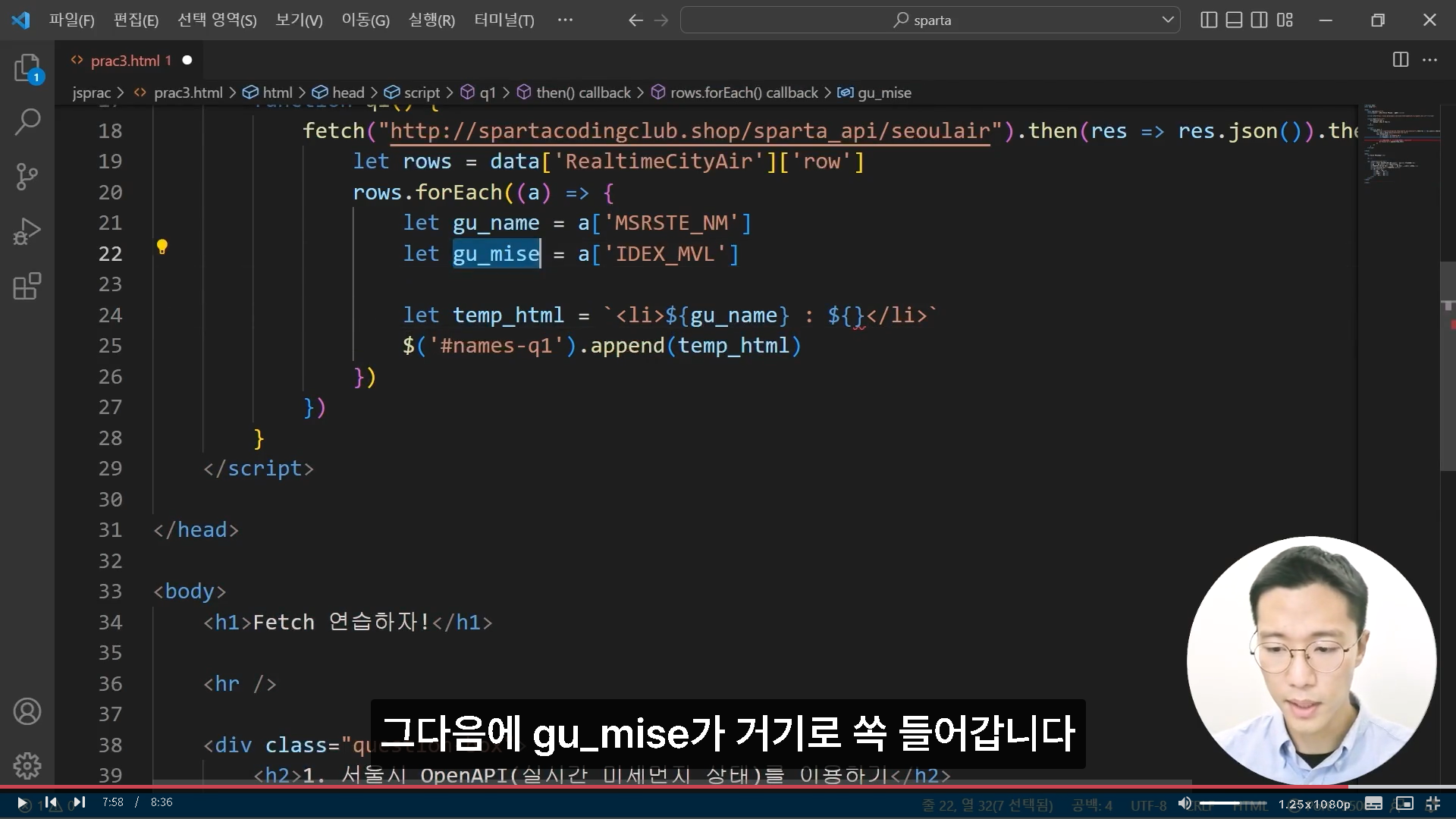This screenshot has width=1456, height=819.
Task: Open the 실행(R) menu
Action: 431,20
